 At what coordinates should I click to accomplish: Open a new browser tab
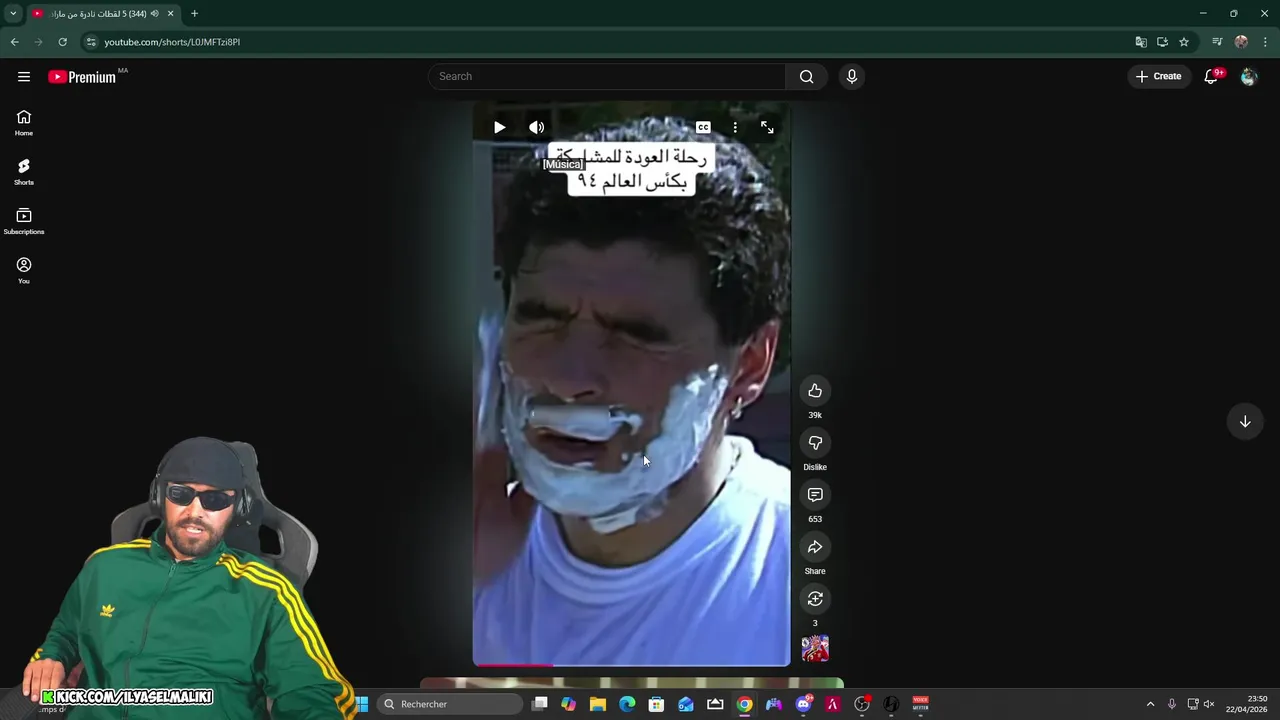[194, 14]
